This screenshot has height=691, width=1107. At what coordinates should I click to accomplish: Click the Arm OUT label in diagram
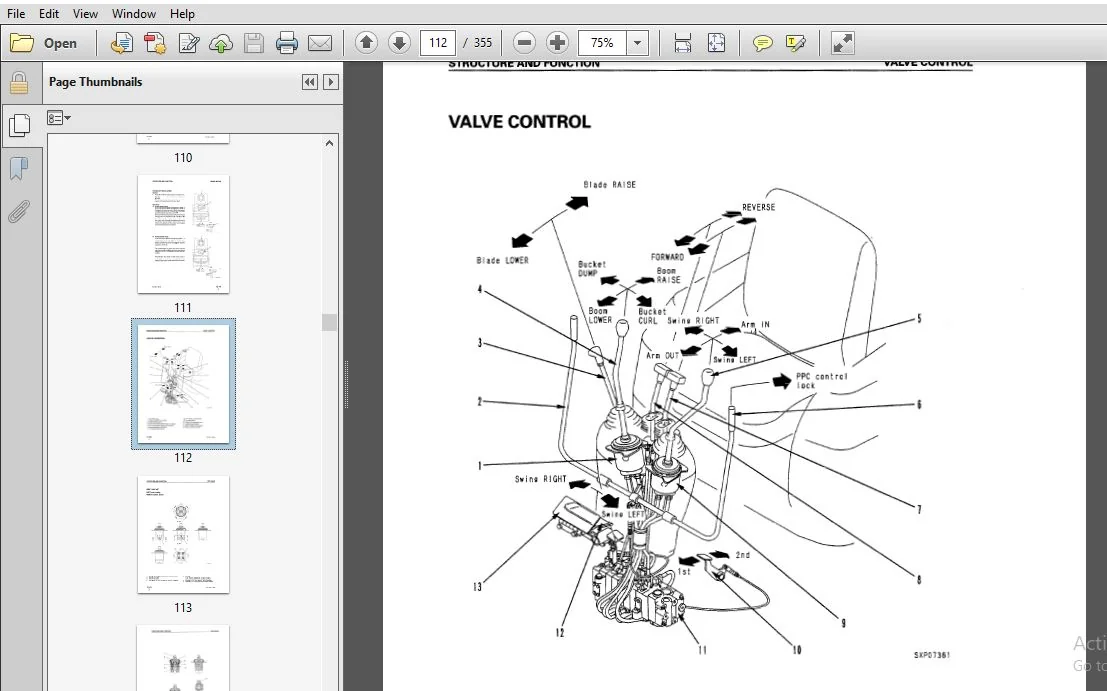pyautogui.click(x=662, y=355)
